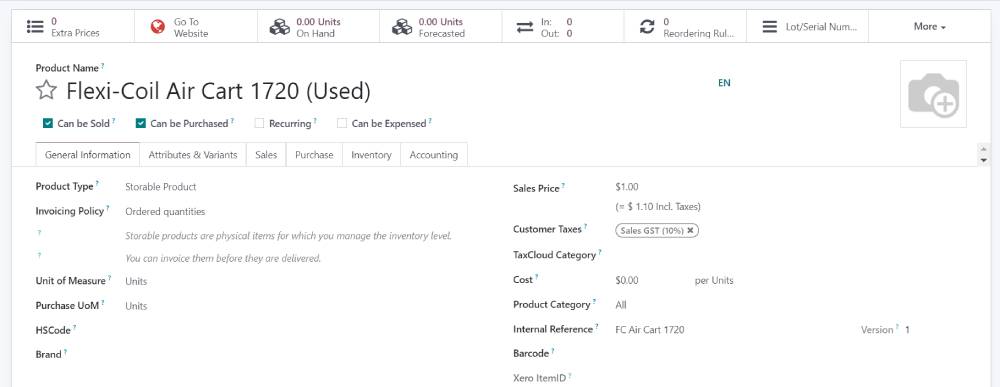Open Reordering Rules refresh icon

pyautogui.click(x=647, y=27)
